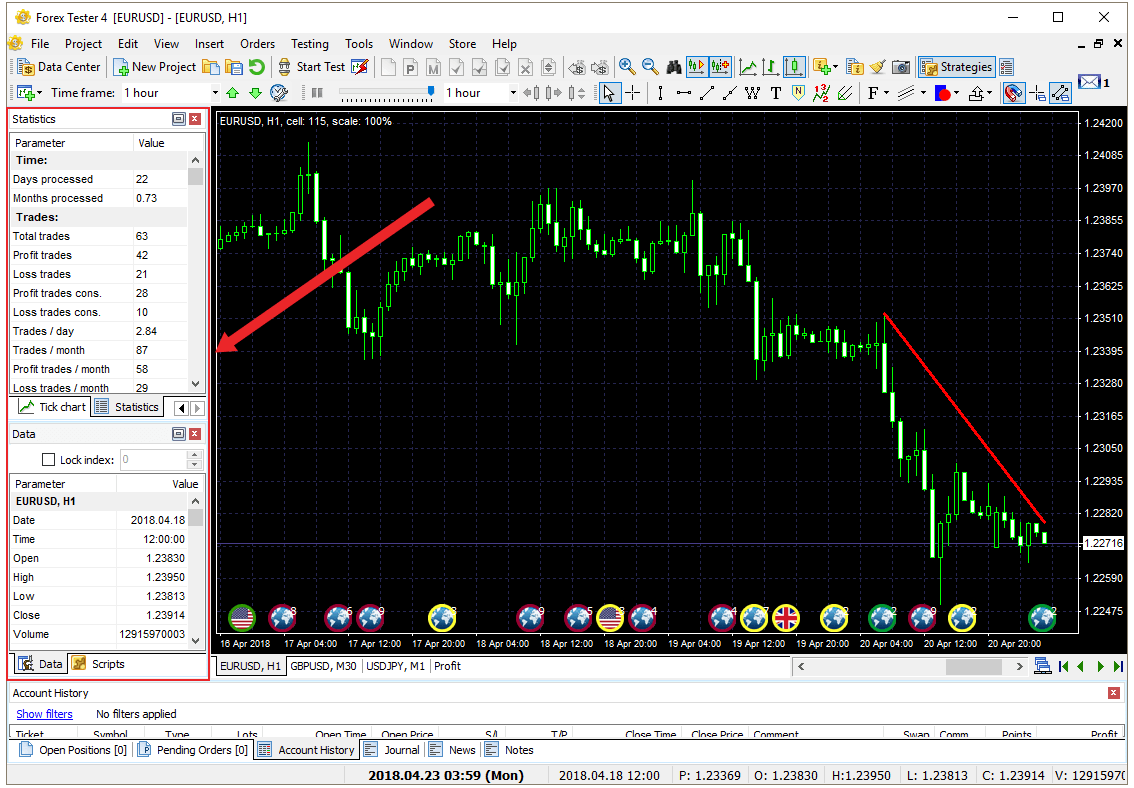Click the Show filters link
The image size is (1134, 788).
coord(44,714)
